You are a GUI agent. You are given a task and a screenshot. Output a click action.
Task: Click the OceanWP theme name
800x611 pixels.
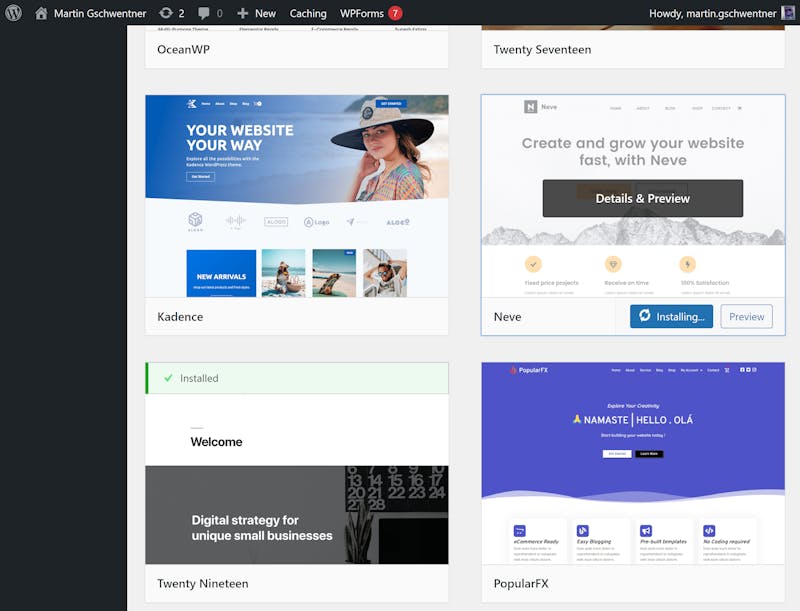[x=183, y=49]
